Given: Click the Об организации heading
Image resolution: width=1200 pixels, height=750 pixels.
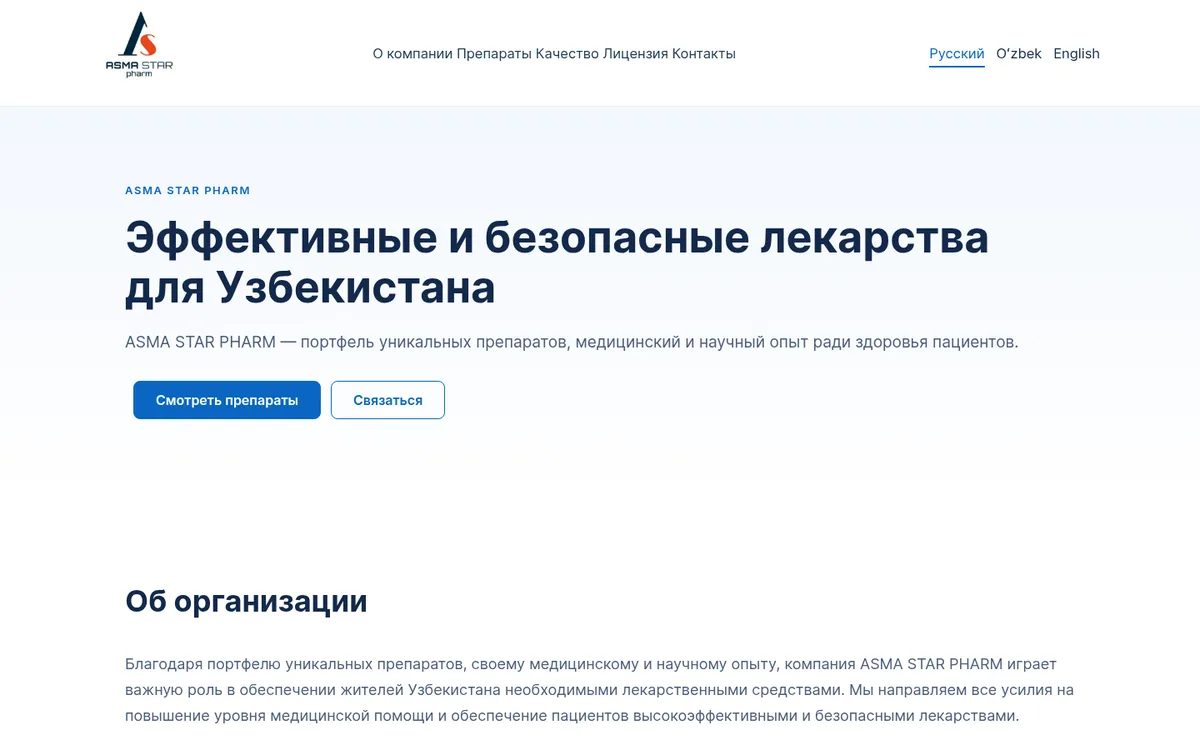Looking at the screenshot, I should (x=246, y=602).
